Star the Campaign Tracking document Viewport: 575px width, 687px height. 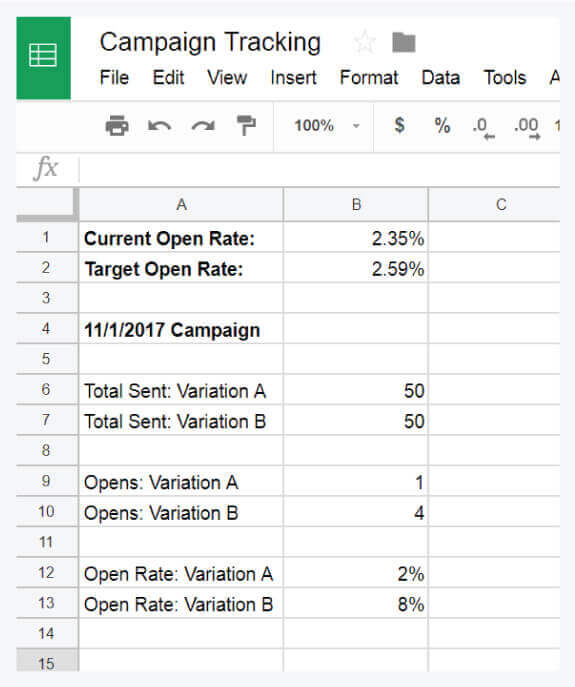365,42
